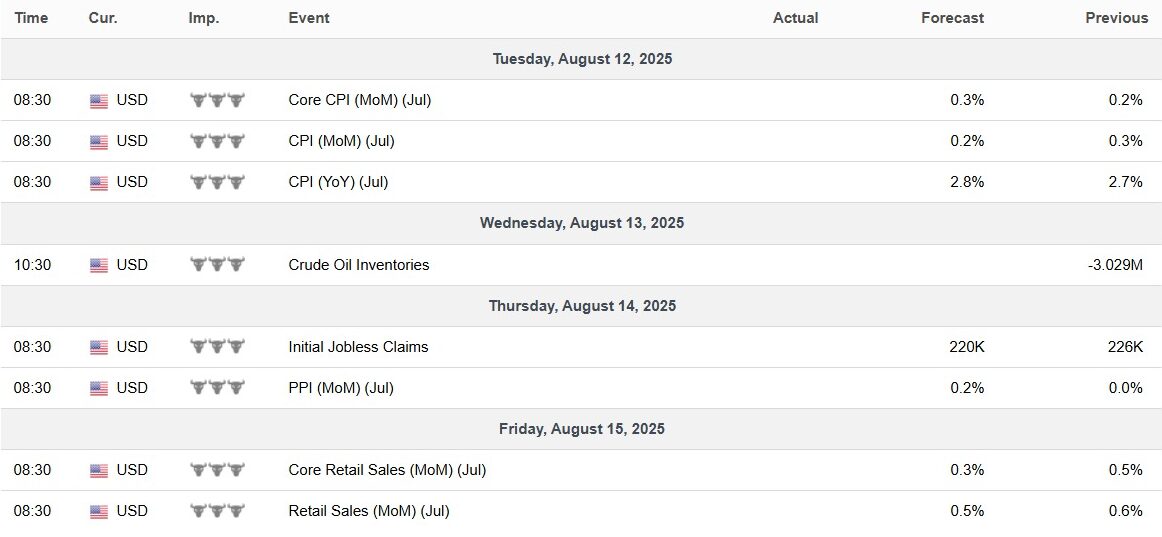Click the US flag beside Core CPI (MoM)
This screenshot has width=1162, height=537.
(x=99, y=101)
